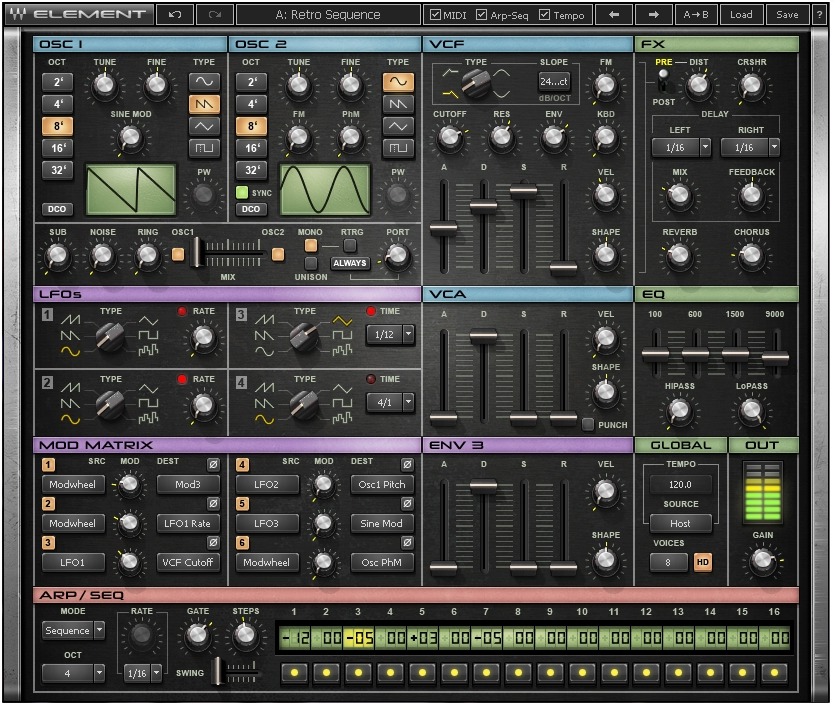834x707 pixels.
Task: Click the Save button
Action: [x=787, y=15]
